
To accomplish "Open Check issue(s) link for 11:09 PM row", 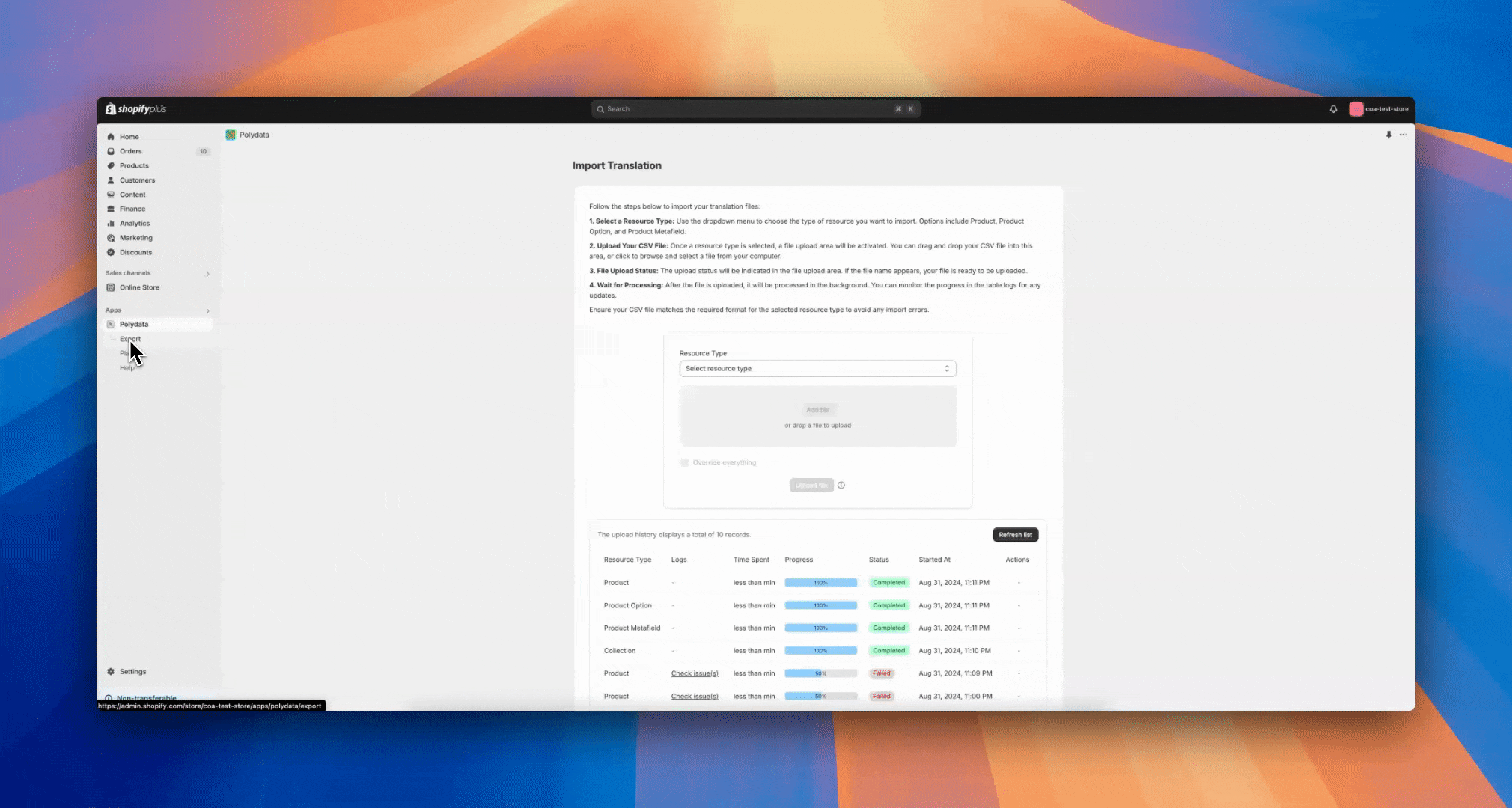I will 695,673.
